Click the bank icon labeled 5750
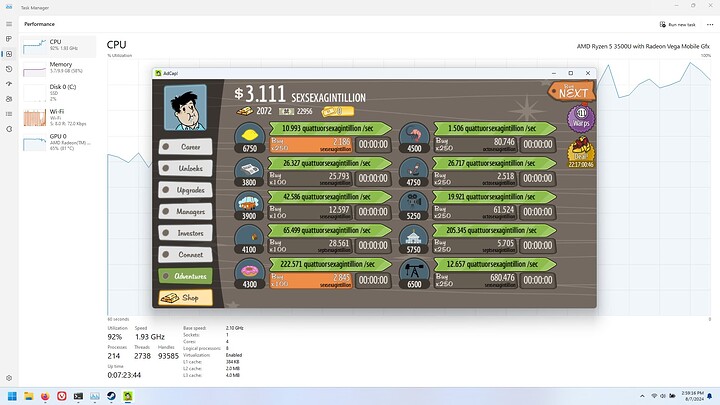Screen dimensions: 720x405 point(414,239)
